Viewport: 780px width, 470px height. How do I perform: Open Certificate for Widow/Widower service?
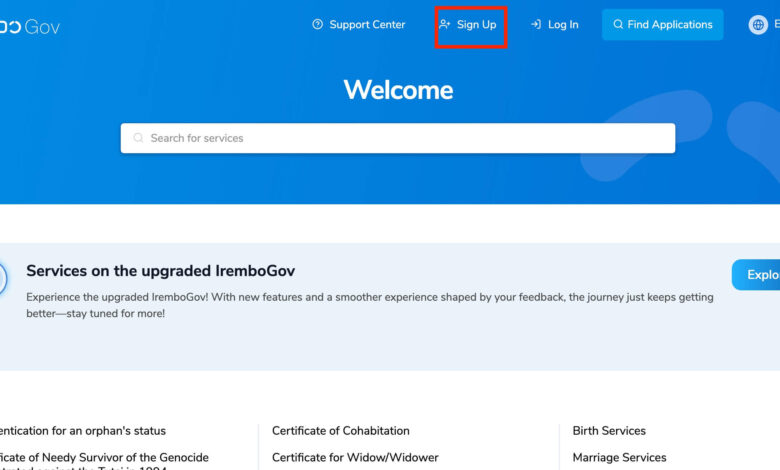click(x=355, y=458)
